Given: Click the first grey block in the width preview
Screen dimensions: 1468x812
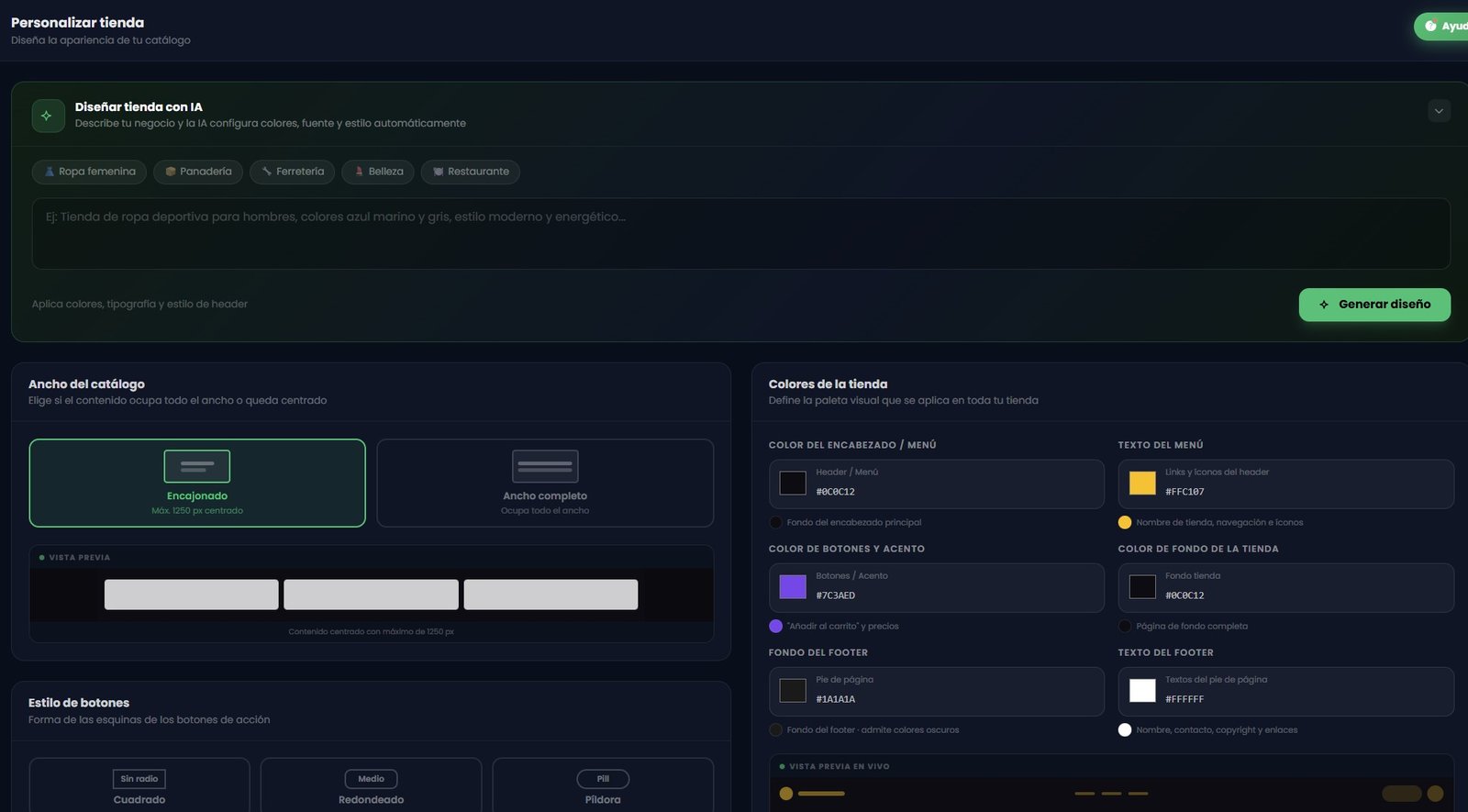Looking at the screenshot, I should (192, 595).
